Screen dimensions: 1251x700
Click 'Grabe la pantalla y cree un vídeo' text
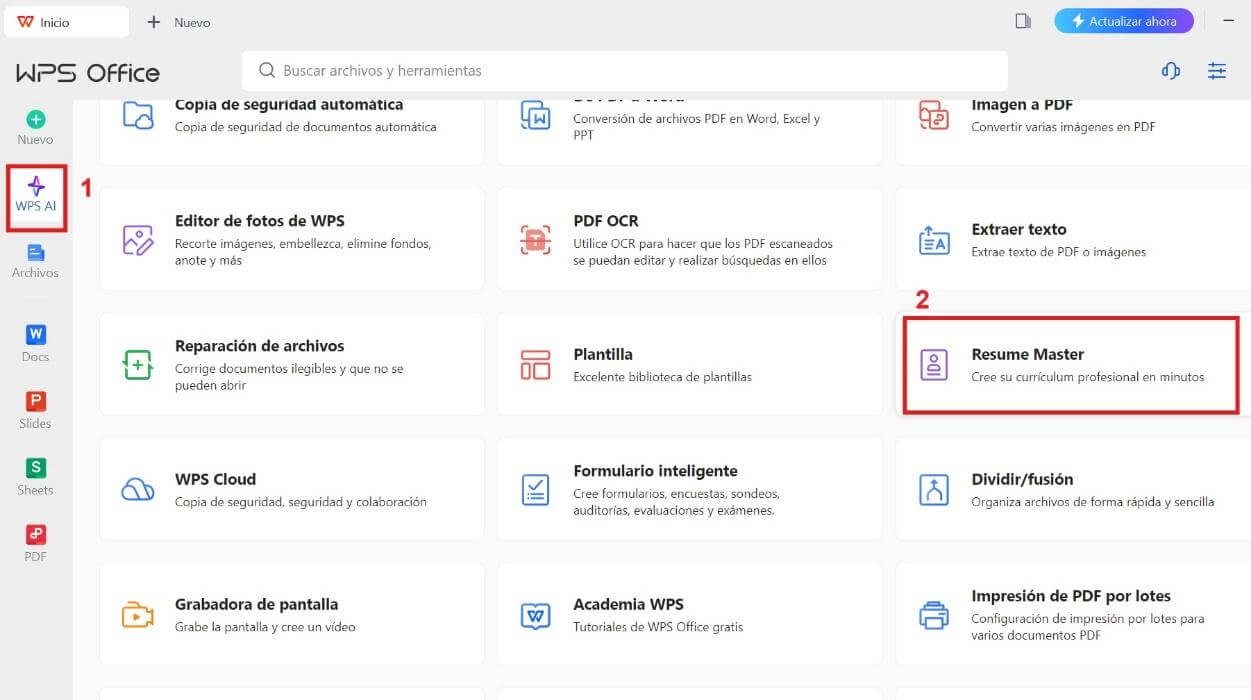(265, 627)
